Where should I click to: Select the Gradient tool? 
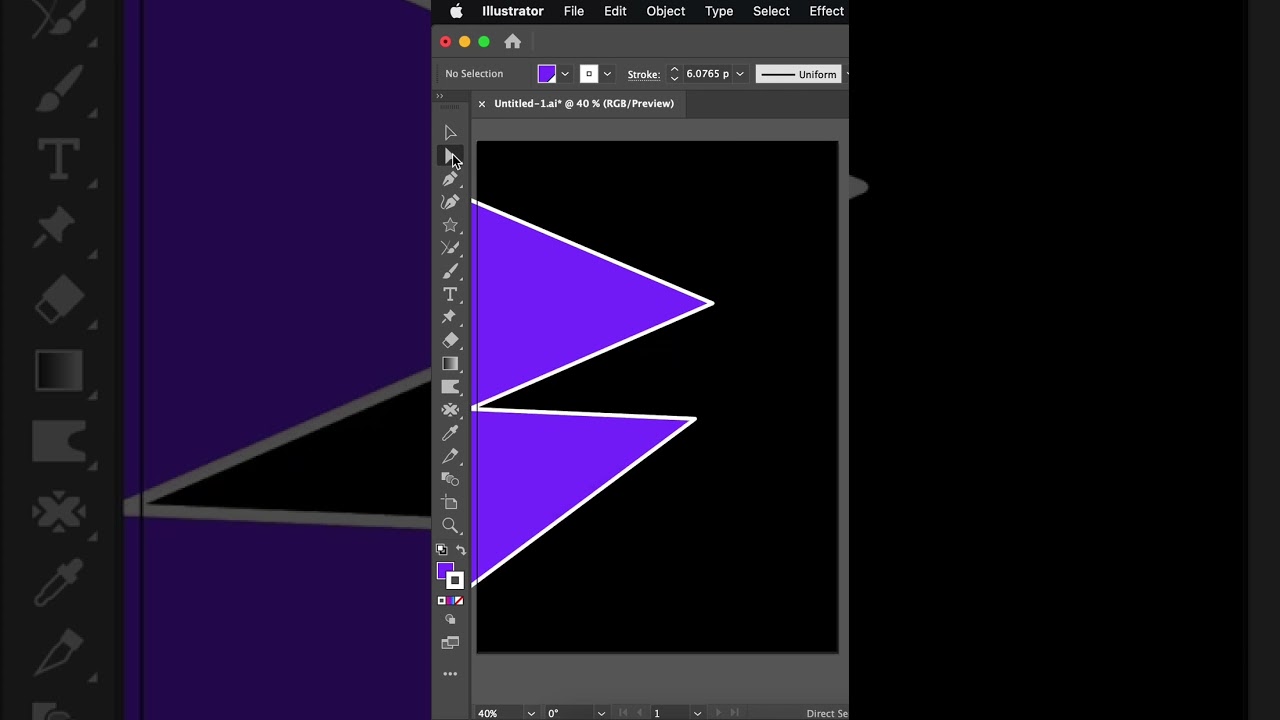click(450, 363)
